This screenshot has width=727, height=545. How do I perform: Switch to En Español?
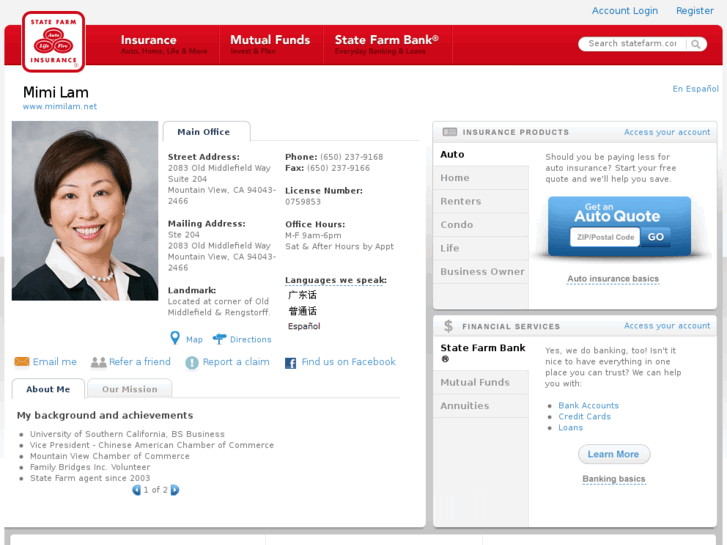pyautogui.click(x=695, y=89)
